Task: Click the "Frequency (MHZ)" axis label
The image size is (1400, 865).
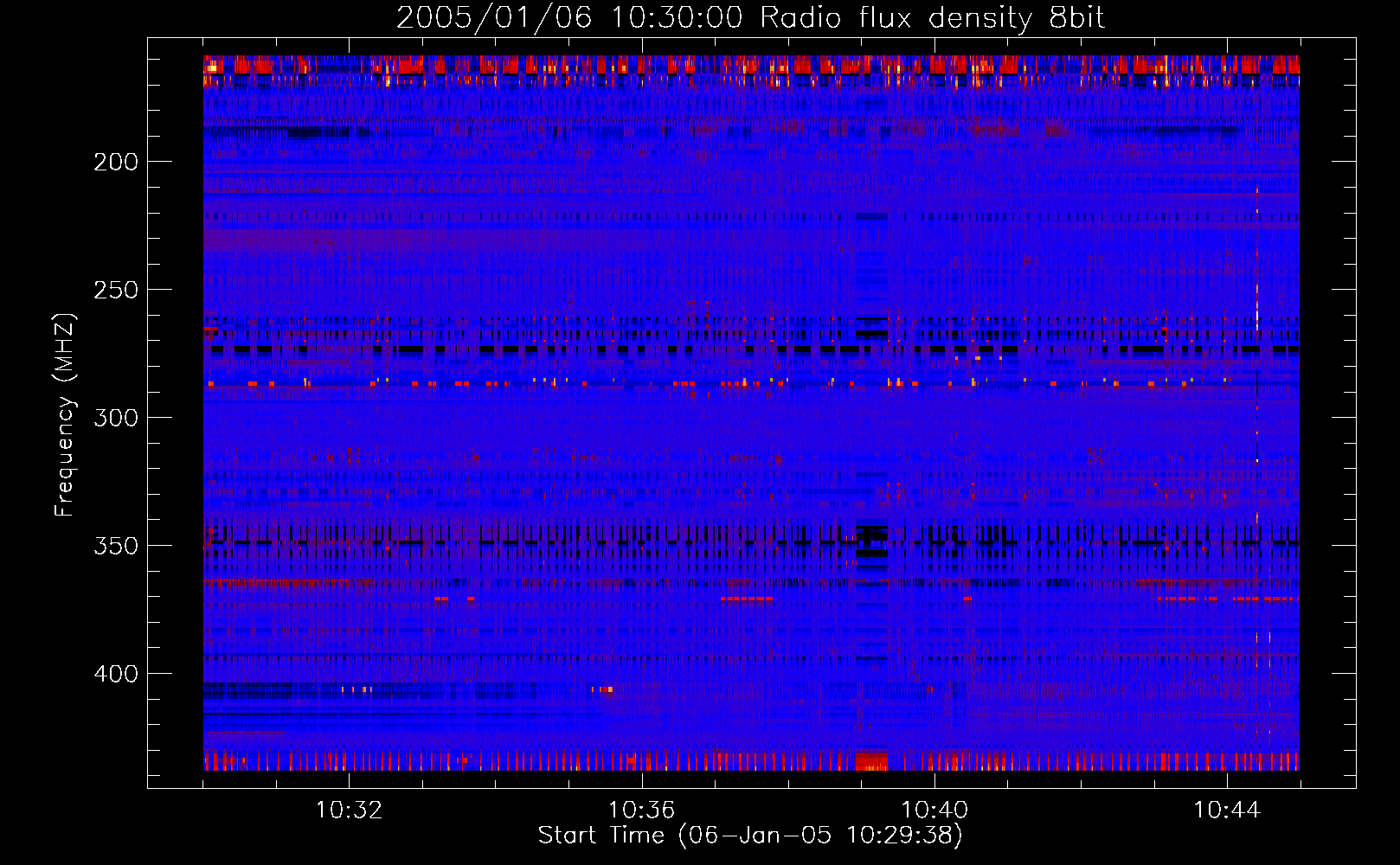Action: 65,414
